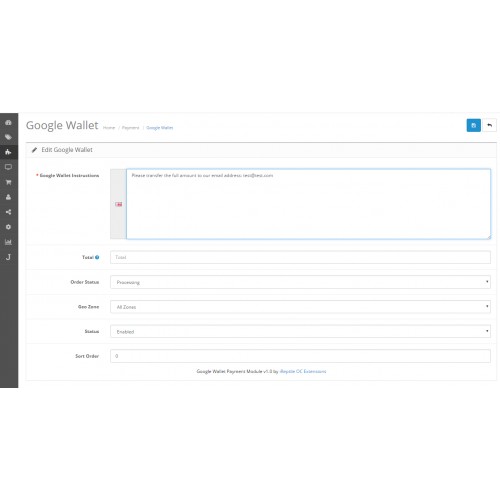Expand the Status dropdown set to Enabled
Image resolution: width=500 pixels, height=500 pixels.
tap(300, 331)
